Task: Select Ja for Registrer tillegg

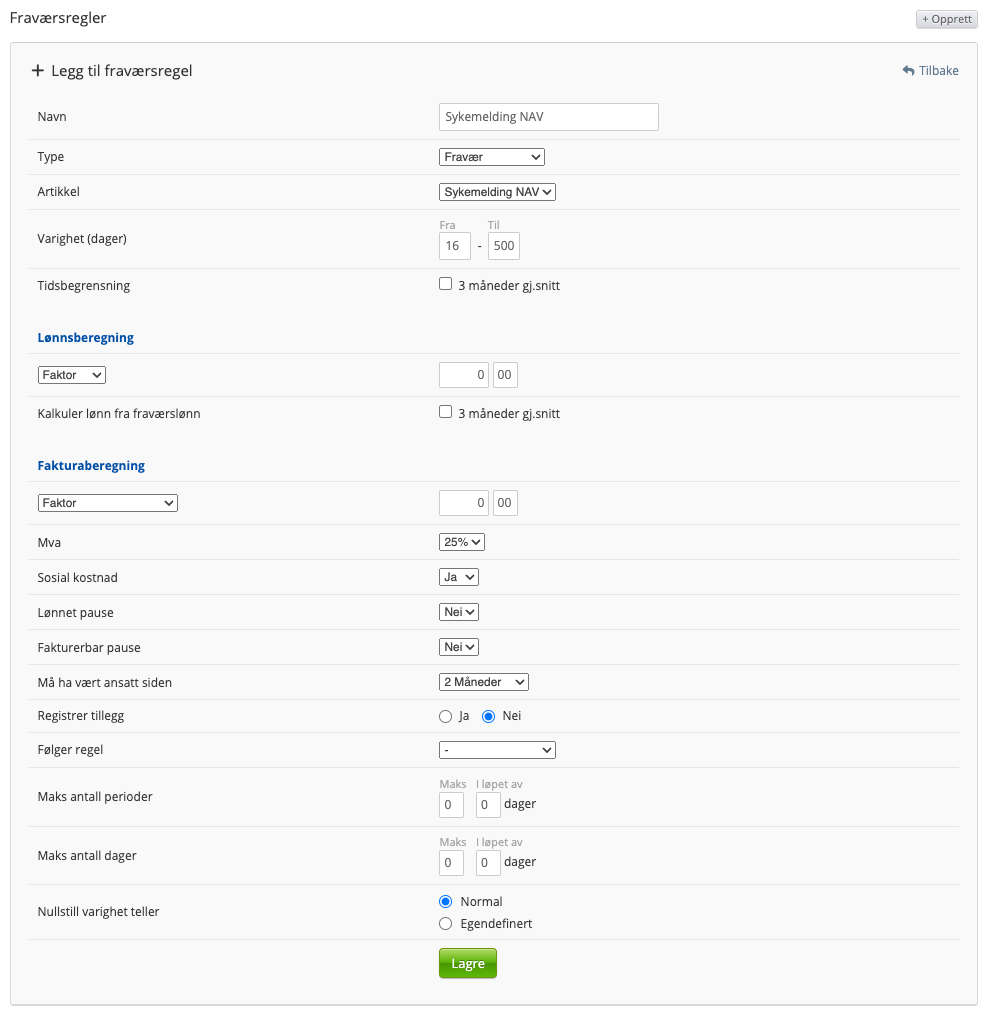Action: [446, 716]
